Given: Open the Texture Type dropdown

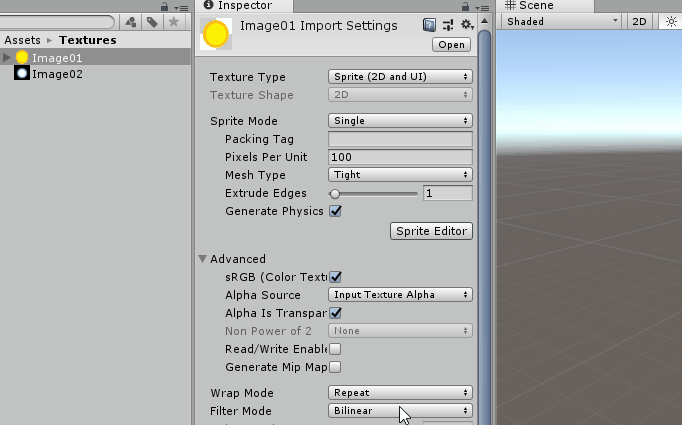Looking at the screenshot, I should (400, 77).
